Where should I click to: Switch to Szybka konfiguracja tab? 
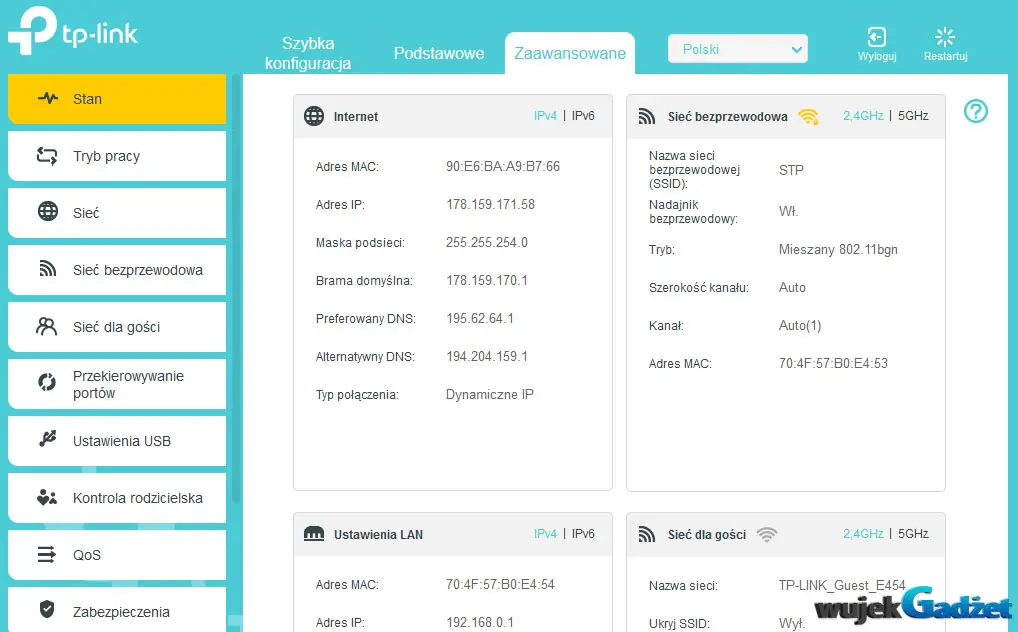(308, 53)
